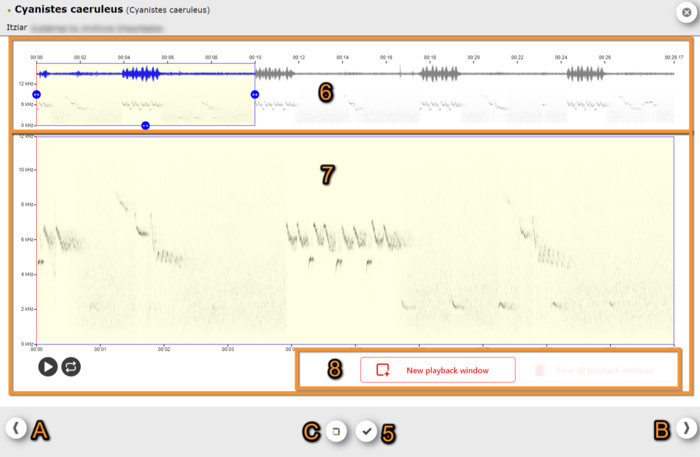This screenshot has width=700, height=457.
Task: Click the 00:02 mark on spectrogram axis
Action: tap(163, 350)
